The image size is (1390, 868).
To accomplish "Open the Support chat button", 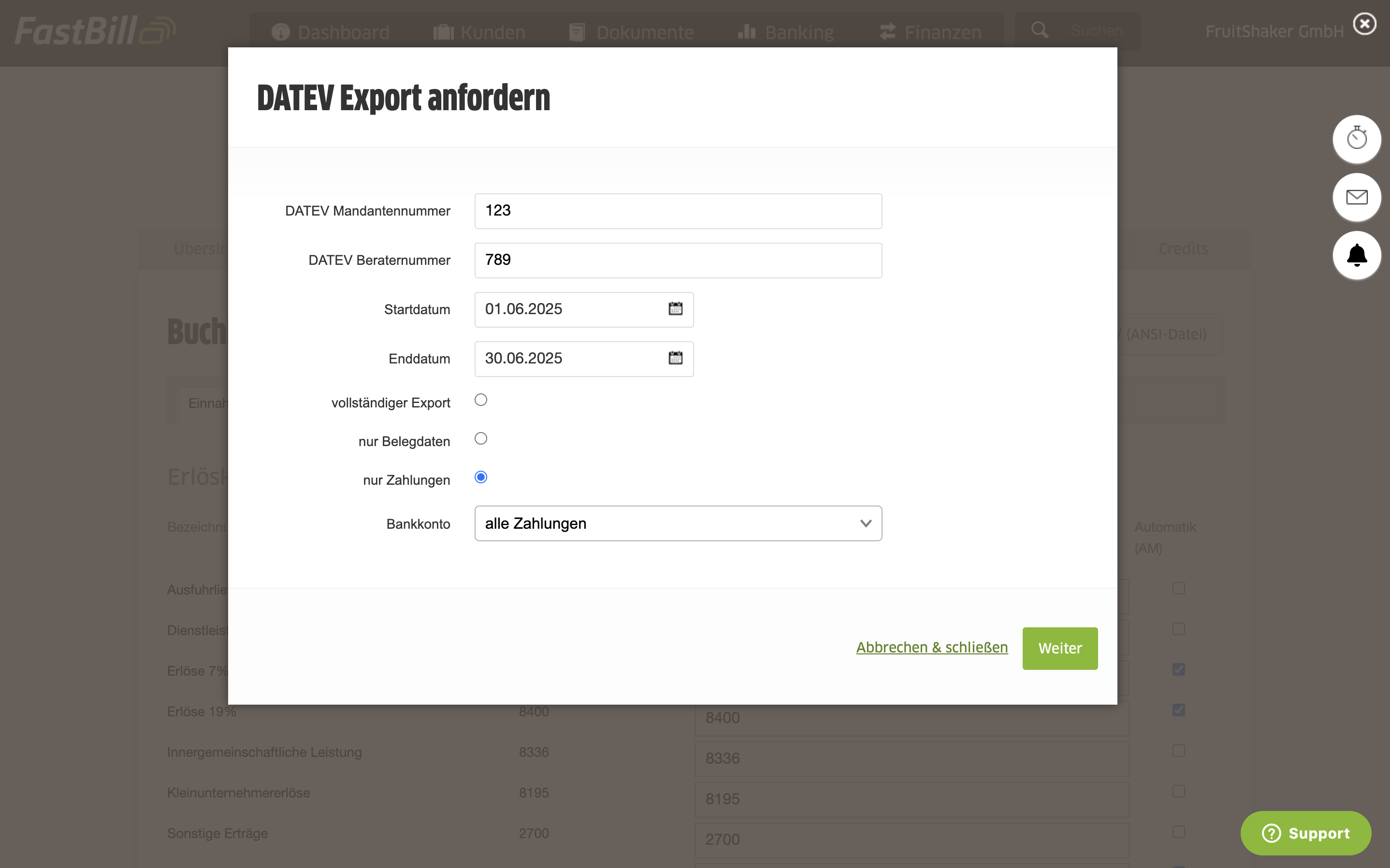I will tap(1305, 833).
